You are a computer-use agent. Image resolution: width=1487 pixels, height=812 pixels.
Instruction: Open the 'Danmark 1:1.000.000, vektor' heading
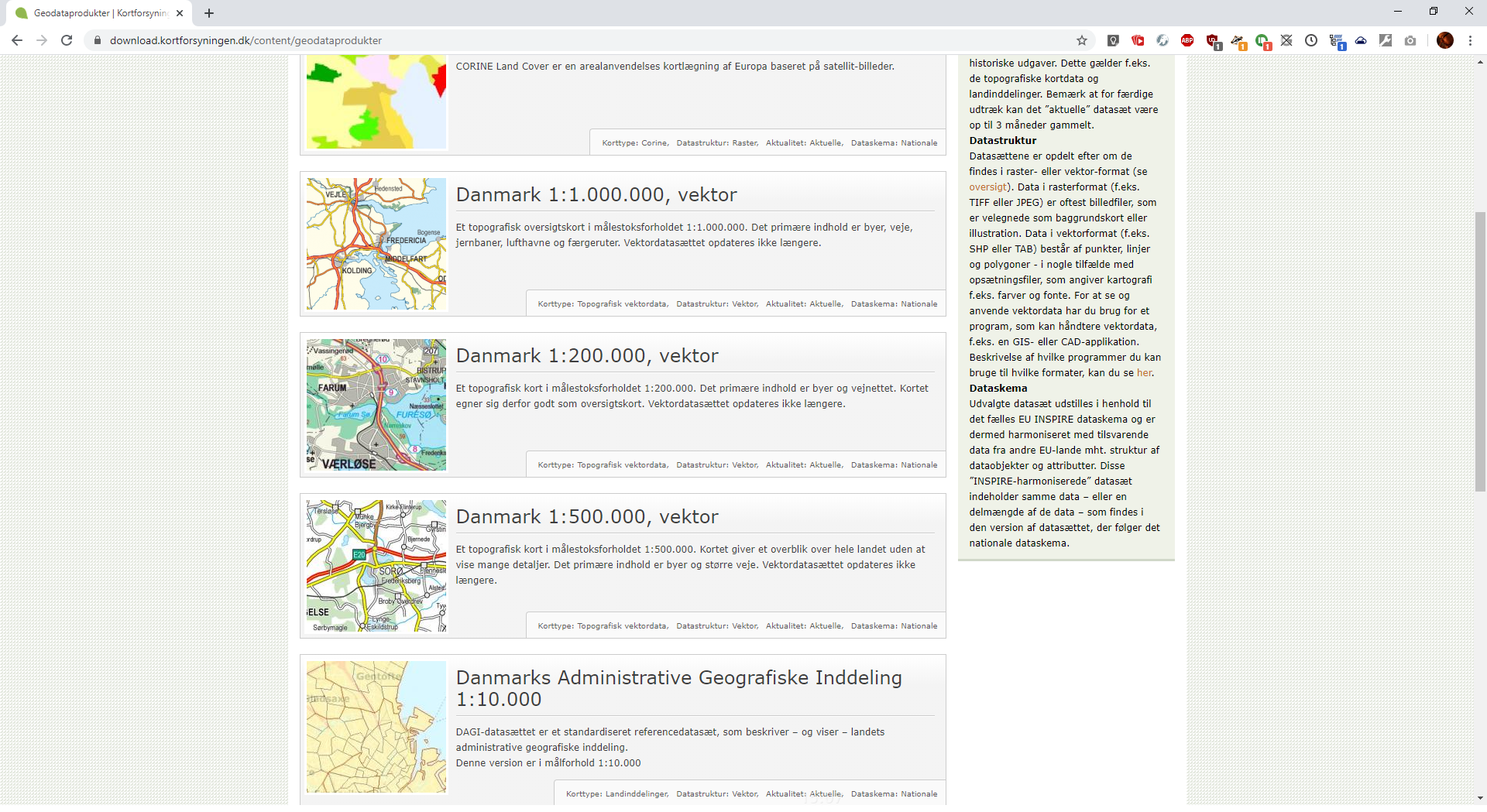coord(596,194)
